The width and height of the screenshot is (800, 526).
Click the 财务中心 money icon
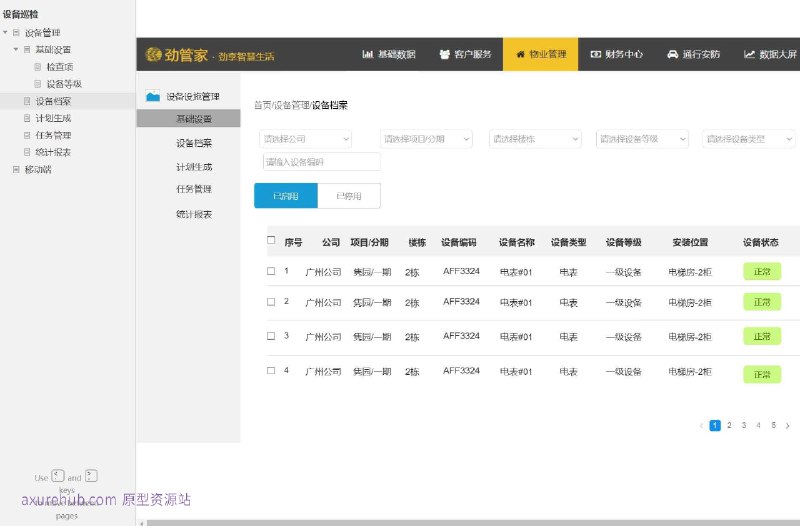coord(595,54)
